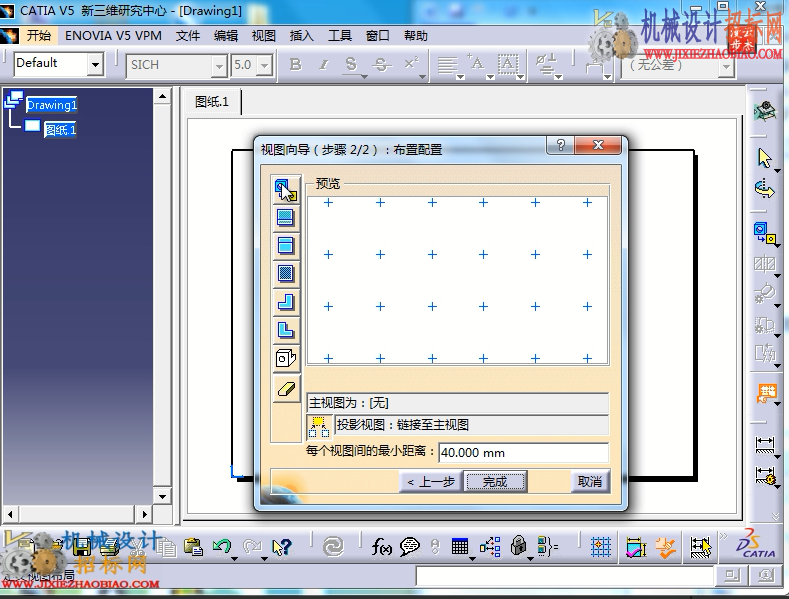Open the 编辑 menu
Viewport: 789px width, 599px height.
[226, 35]
